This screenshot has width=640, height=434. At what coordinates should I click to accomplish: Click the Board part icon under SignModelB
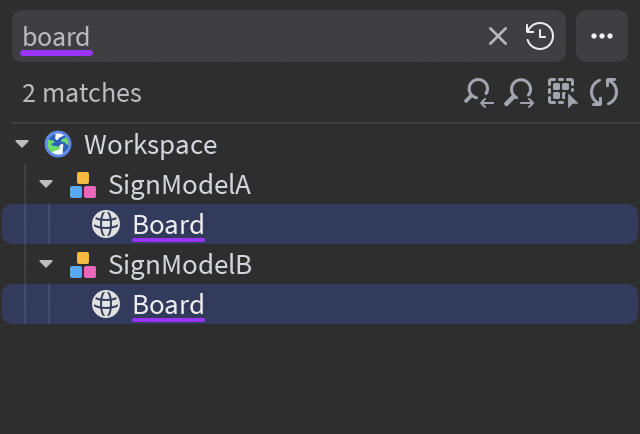click(x=106, y=305)
